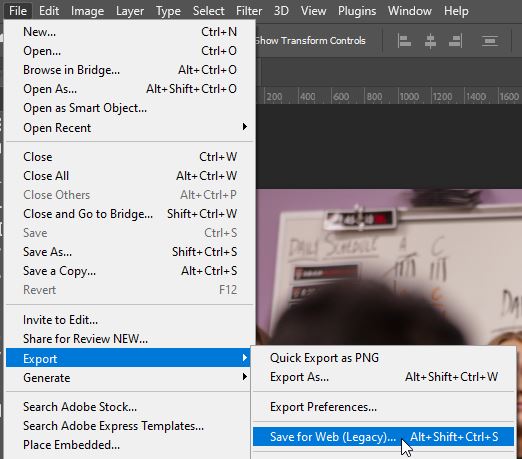522x459 pixels.
Task: Expand the Generate submenu
Action: [128, 378]
